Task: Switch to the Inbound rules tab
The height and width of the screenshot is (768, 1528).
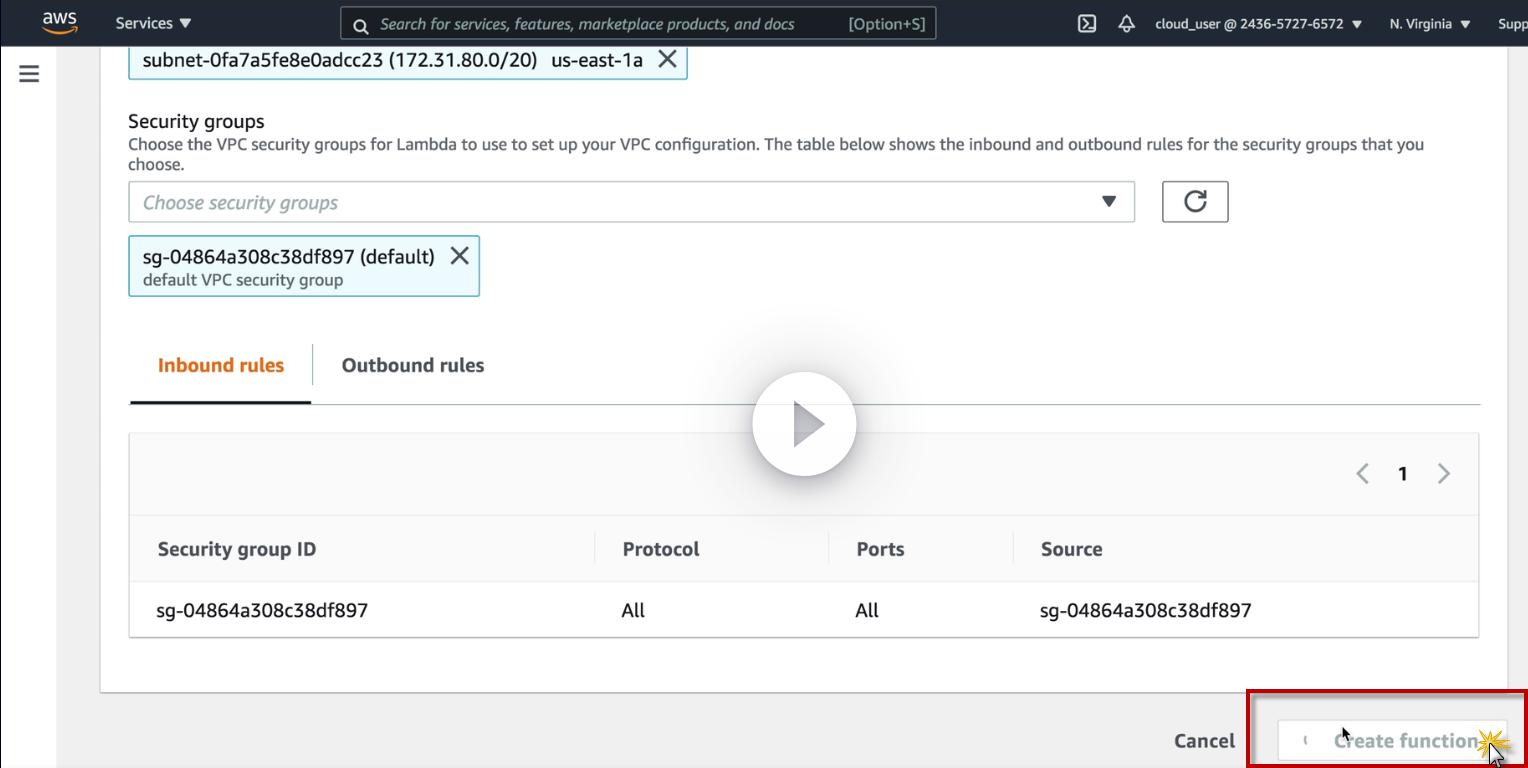Action: 221,365
